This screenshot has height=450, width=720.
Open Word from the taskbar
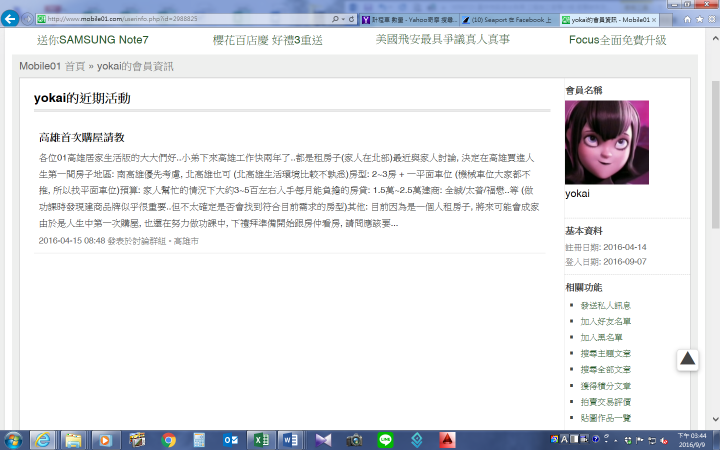coord(291,440)
